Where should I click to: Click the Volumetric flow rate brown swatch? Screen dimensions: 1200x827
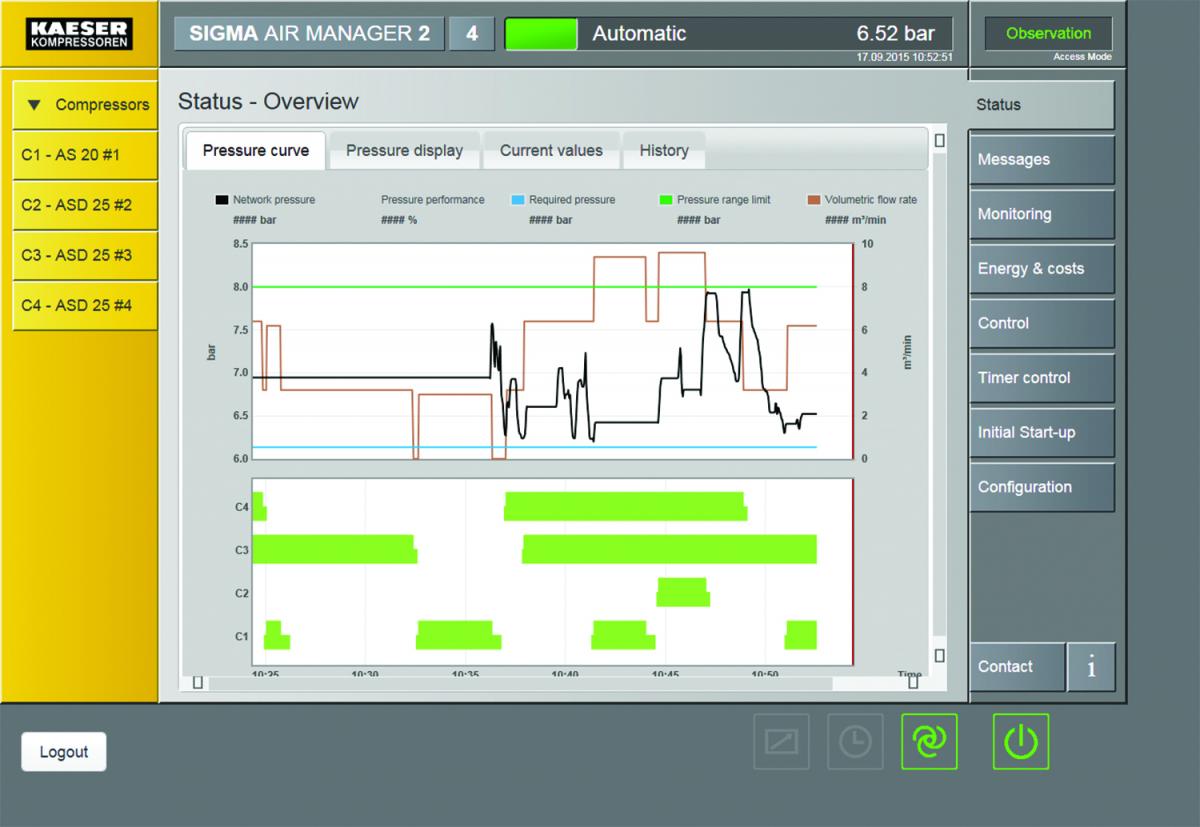tap(813, 200)
